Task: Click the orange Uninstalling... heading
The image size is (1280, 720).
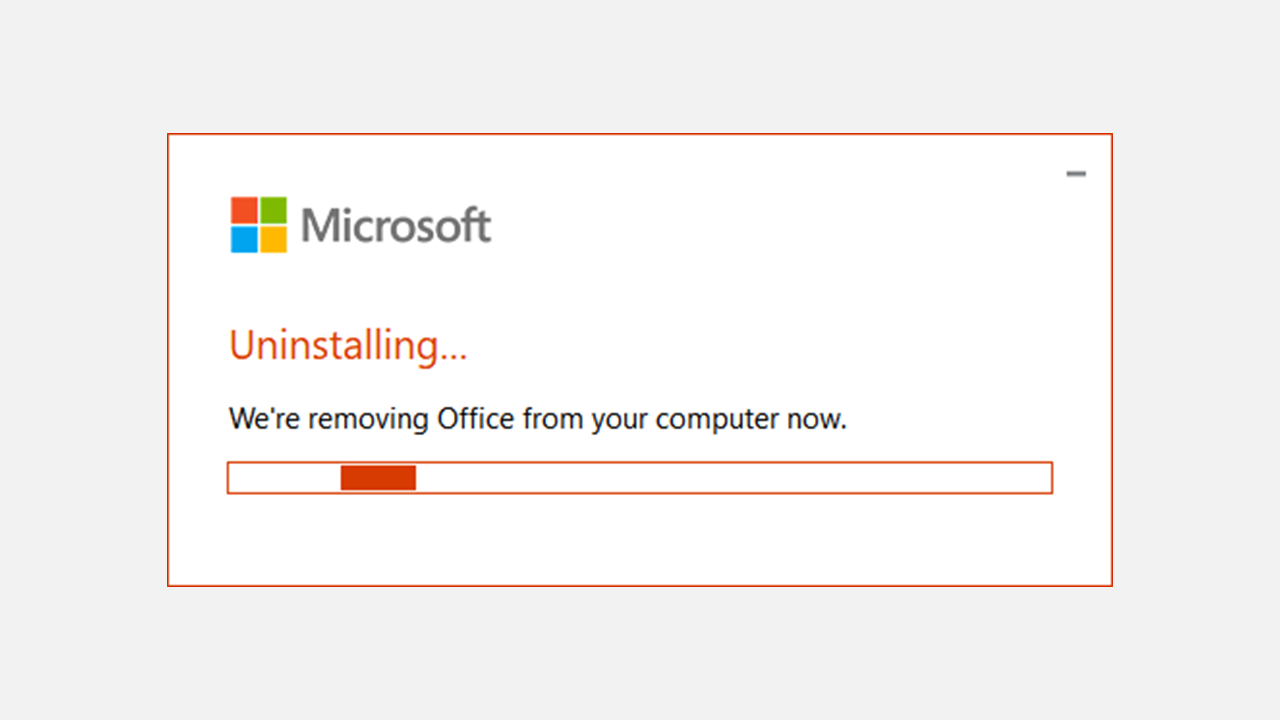Action: [x=348, y=345]
